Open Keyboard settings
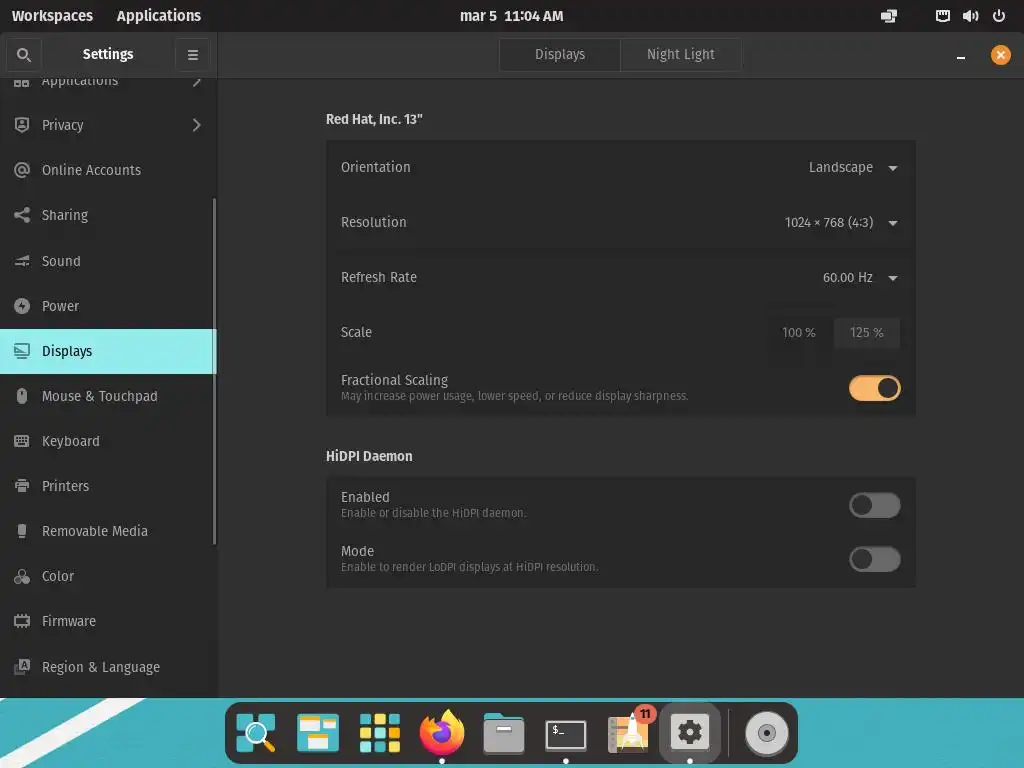 [108, 441]
